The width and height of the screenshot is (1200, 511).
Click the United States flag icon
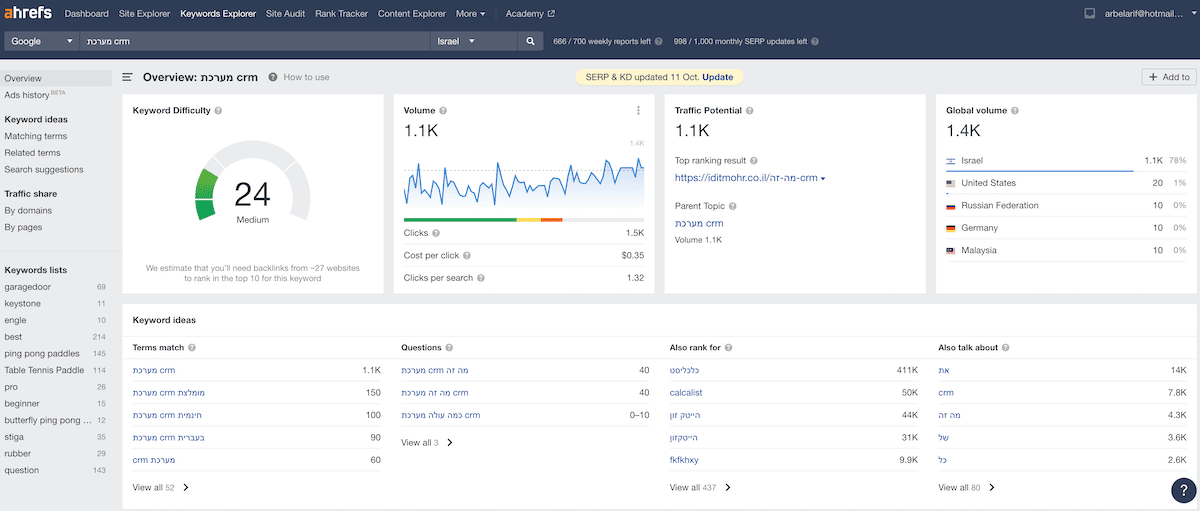click(951, 183)
